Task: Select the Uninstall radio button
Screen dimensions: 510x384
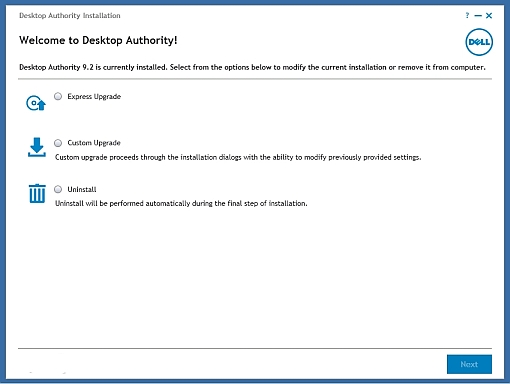Action: (58, 189)
